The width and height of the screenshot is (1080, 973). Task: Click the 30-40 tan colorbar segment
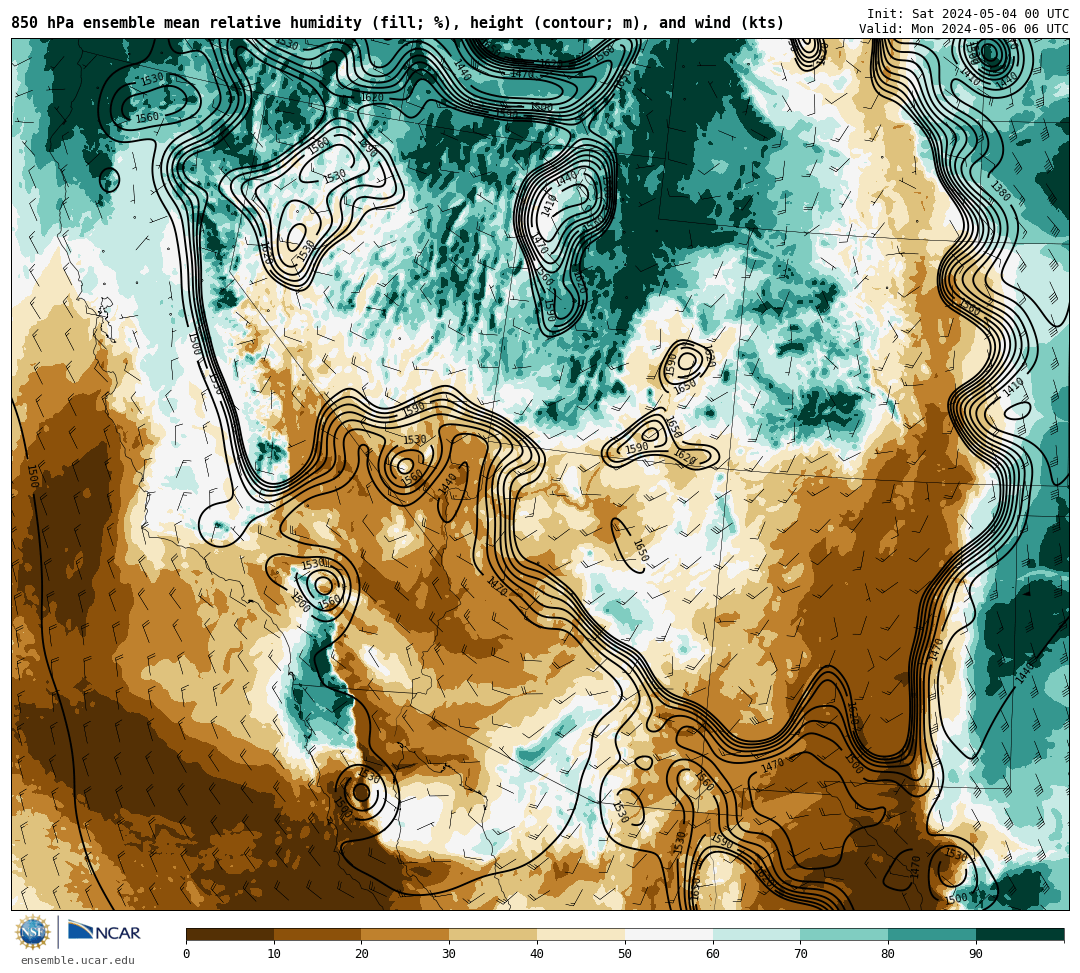coord(493,934)
